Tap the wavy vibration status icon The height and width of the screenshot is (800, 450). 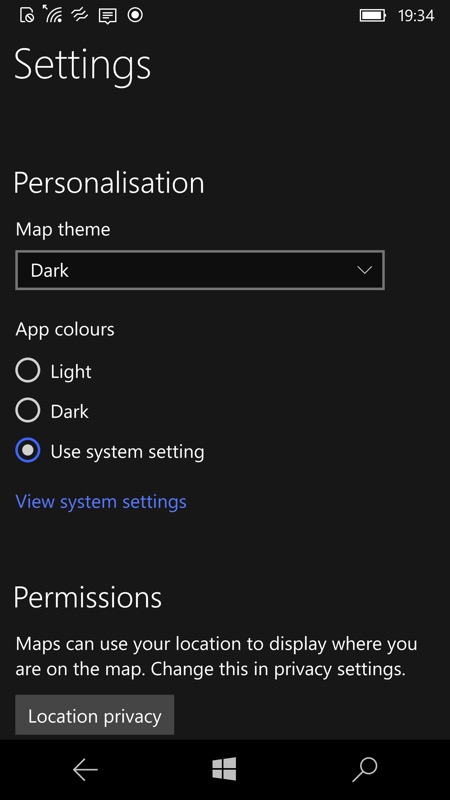[80, 15]
